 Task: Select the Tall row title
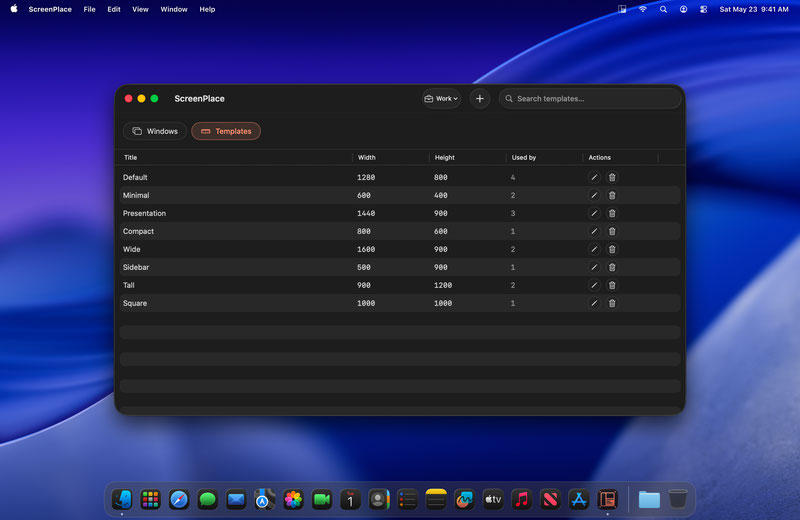pyautogui.click(x=129, y=285)
